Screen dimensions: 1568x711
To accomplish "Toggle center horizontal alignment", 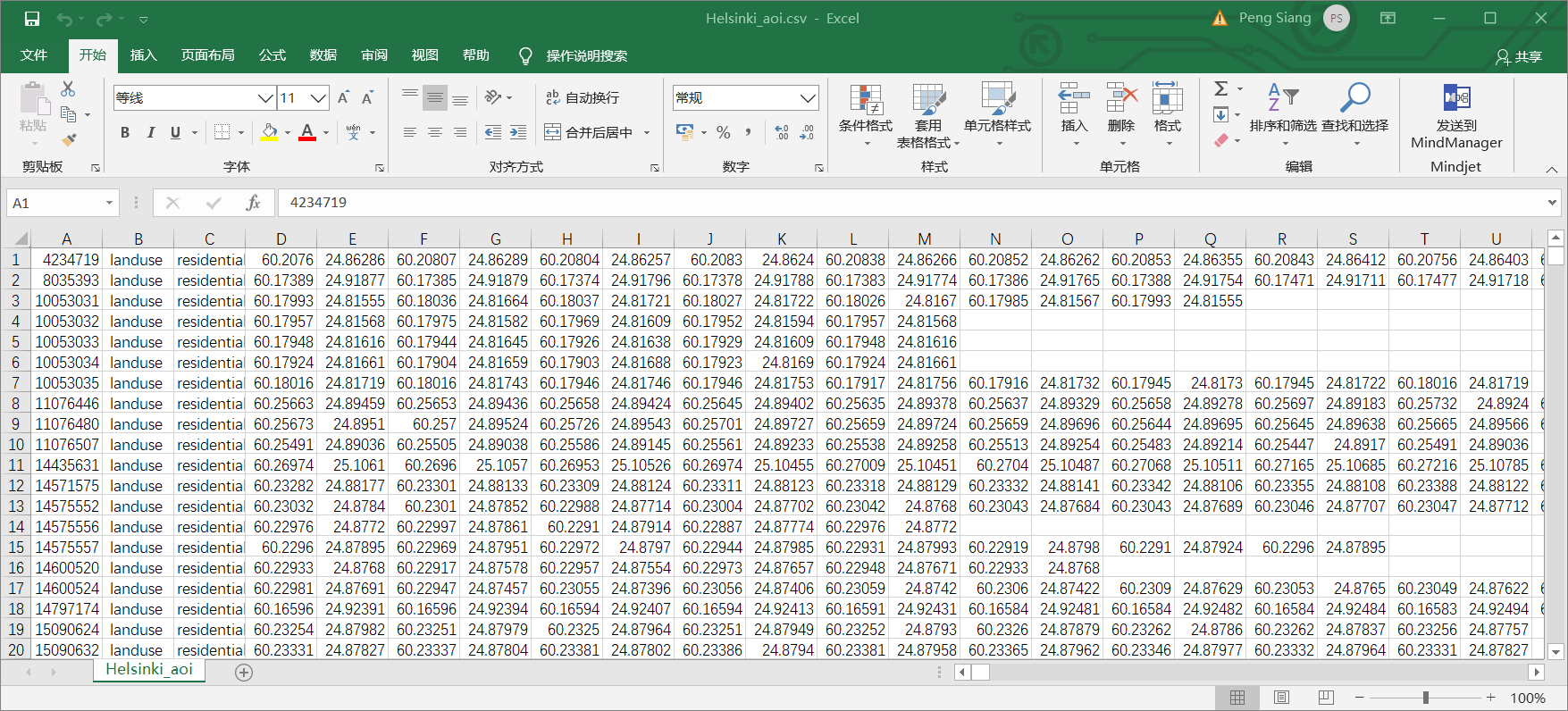I will tap(434, 132).
